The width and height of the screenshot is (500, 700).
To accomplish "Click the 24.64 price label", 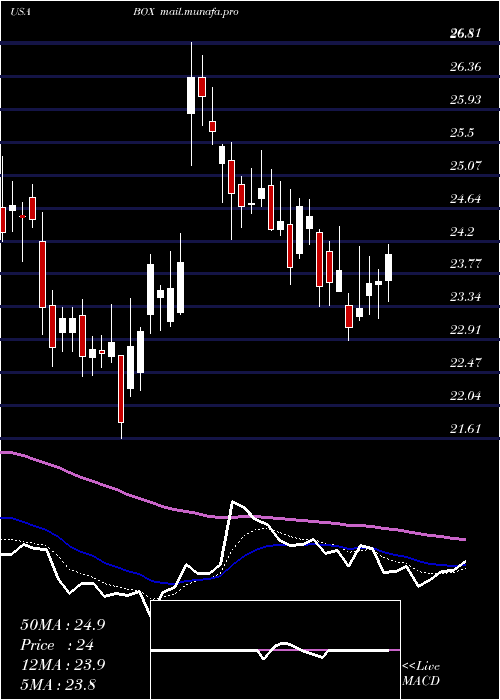I will (466, 199).
